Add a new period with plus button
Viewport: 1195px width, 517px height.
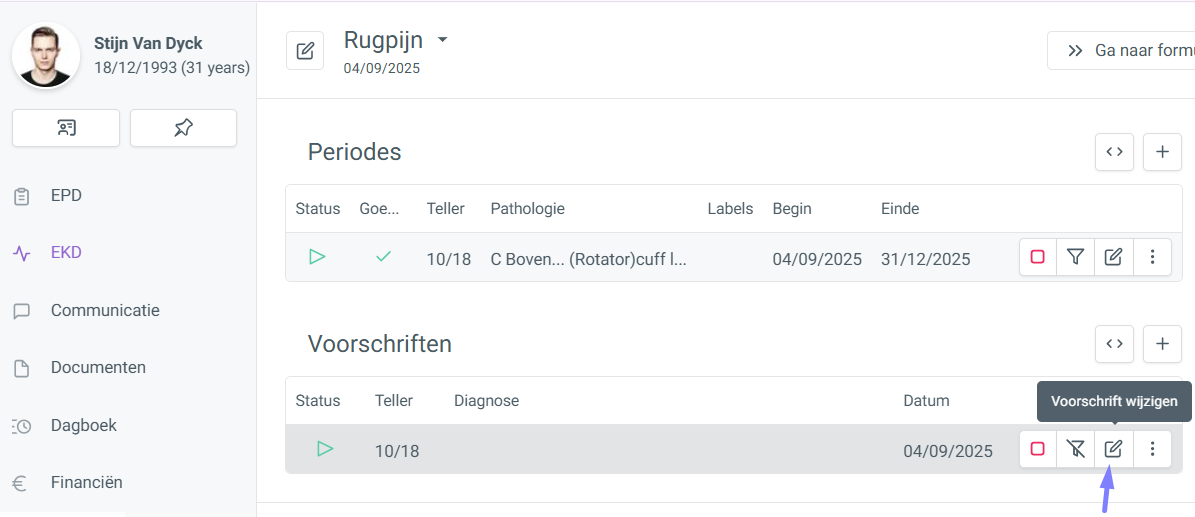1162,152
